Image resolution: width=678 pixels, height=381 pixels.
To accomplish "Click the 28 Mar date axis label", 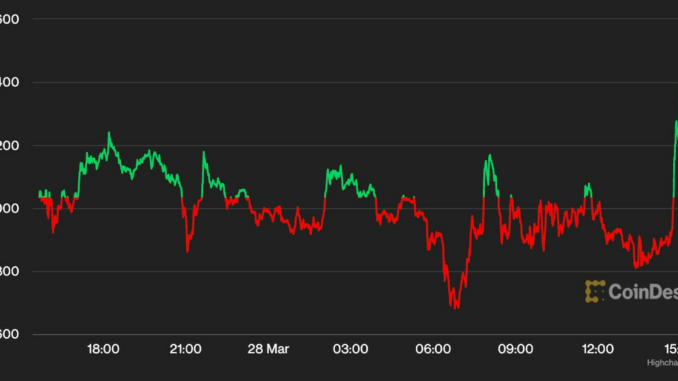I will coord(268,349).
